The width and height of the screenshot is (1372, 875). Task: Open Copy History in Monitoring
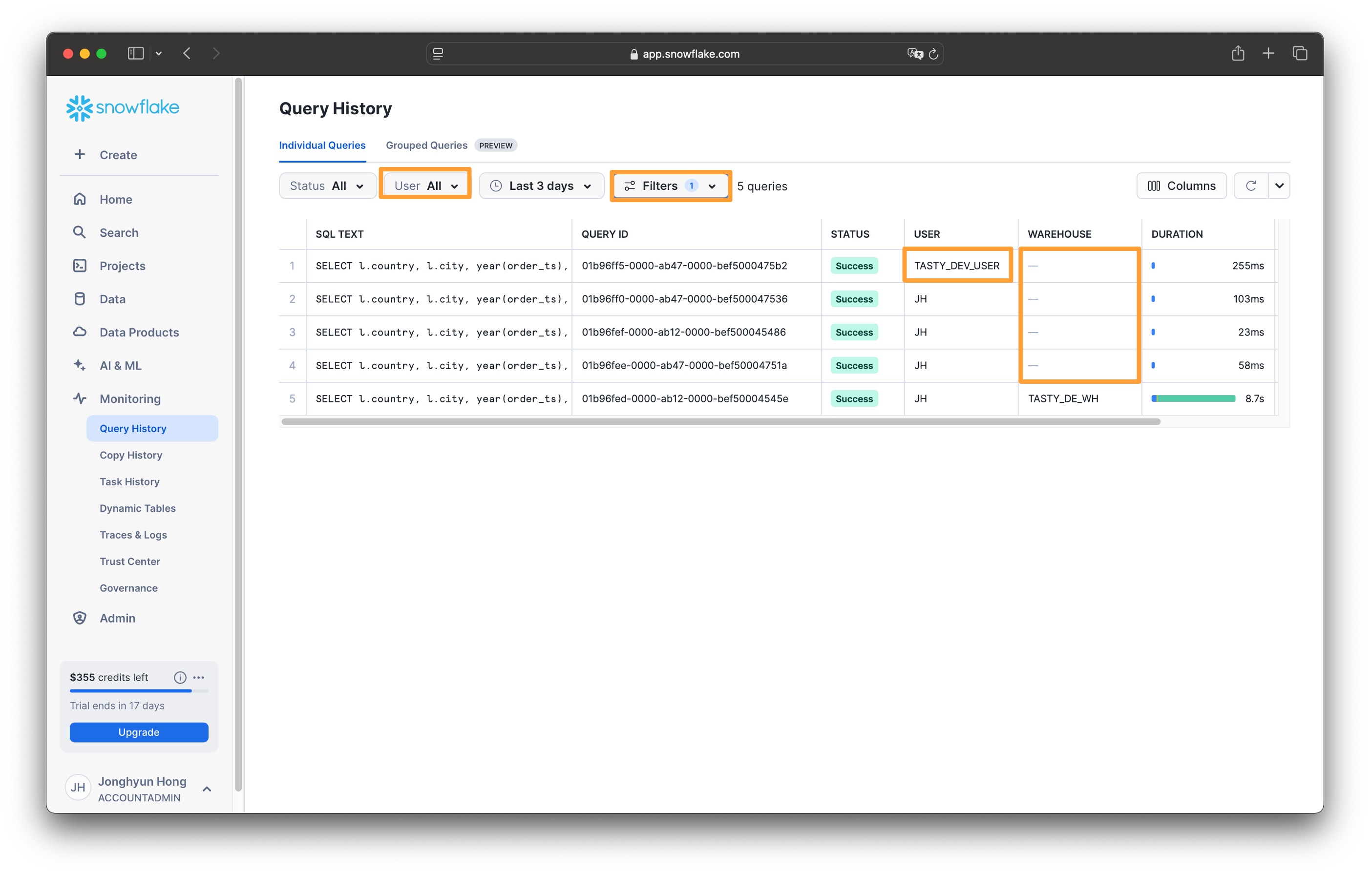tap(131, 455)
